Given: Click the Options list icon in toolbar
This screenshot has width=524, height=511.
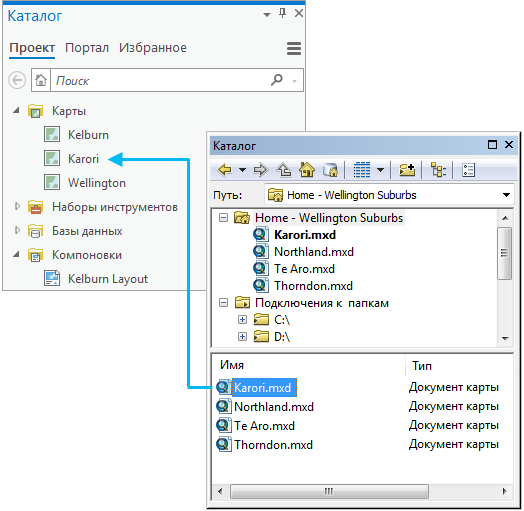Looking at the screenshot, I should point(469,170).
